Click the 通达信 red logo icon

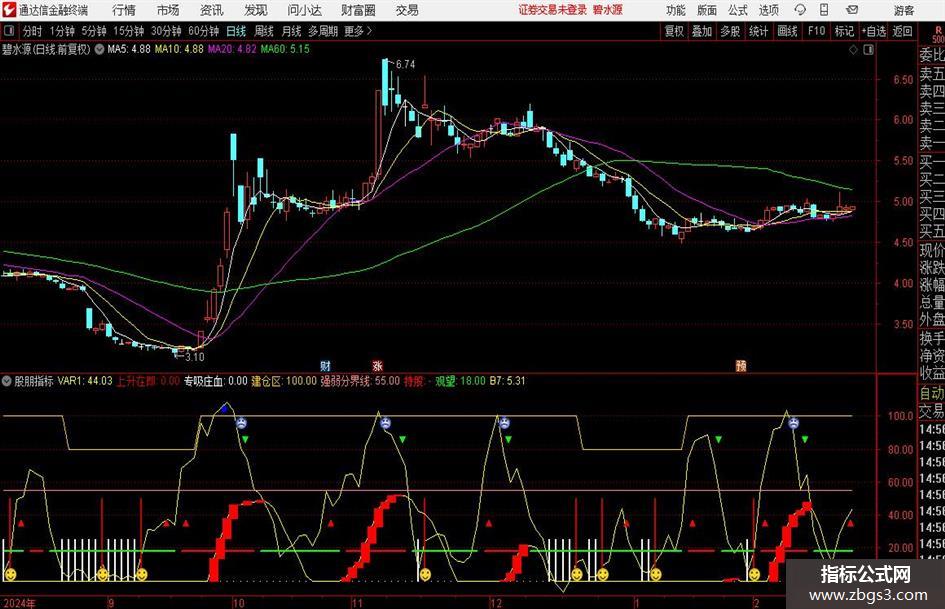coord(9,10)
